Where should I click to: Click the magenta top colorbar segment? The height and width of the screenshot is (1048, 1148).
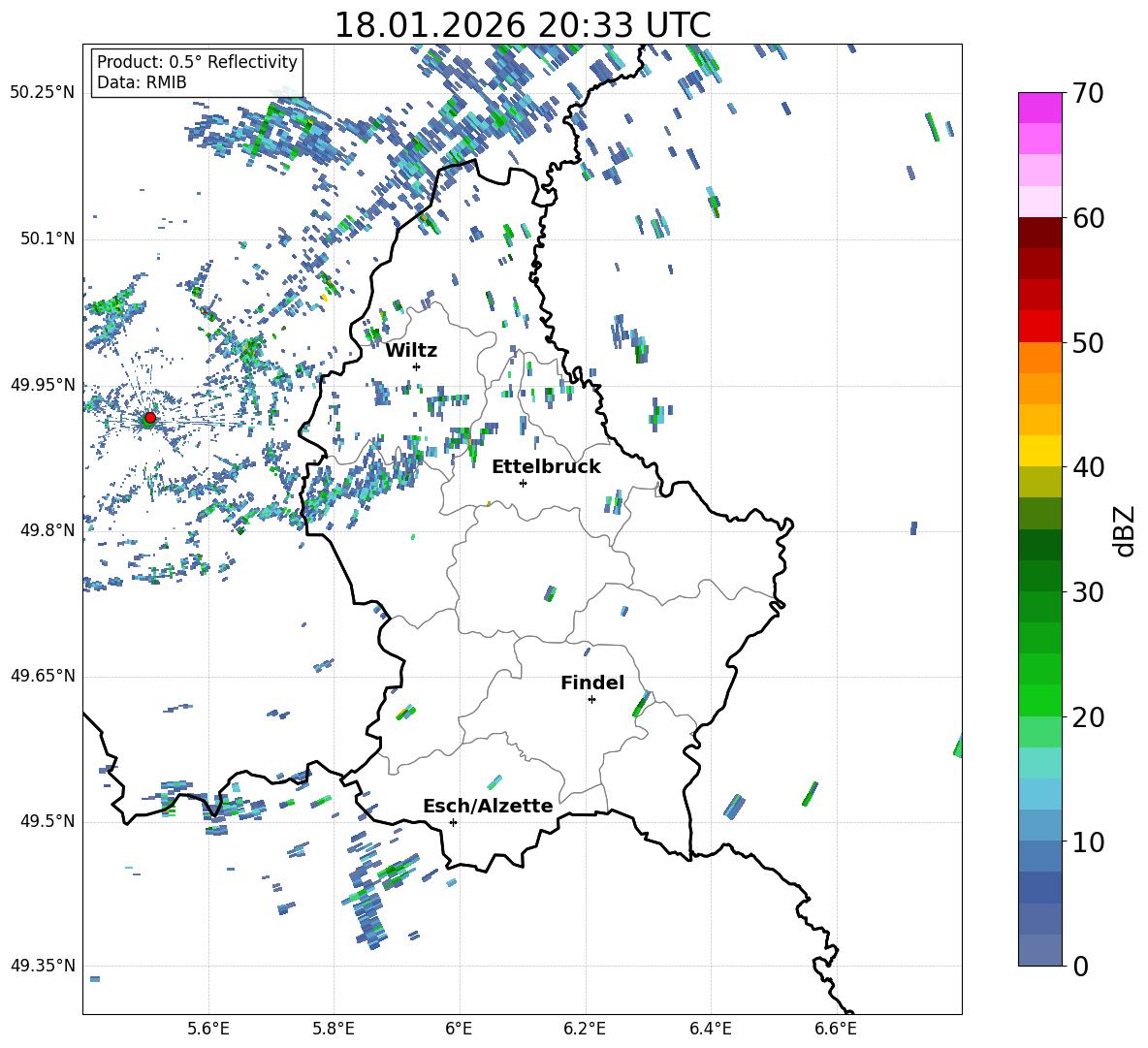point(1039,108)
